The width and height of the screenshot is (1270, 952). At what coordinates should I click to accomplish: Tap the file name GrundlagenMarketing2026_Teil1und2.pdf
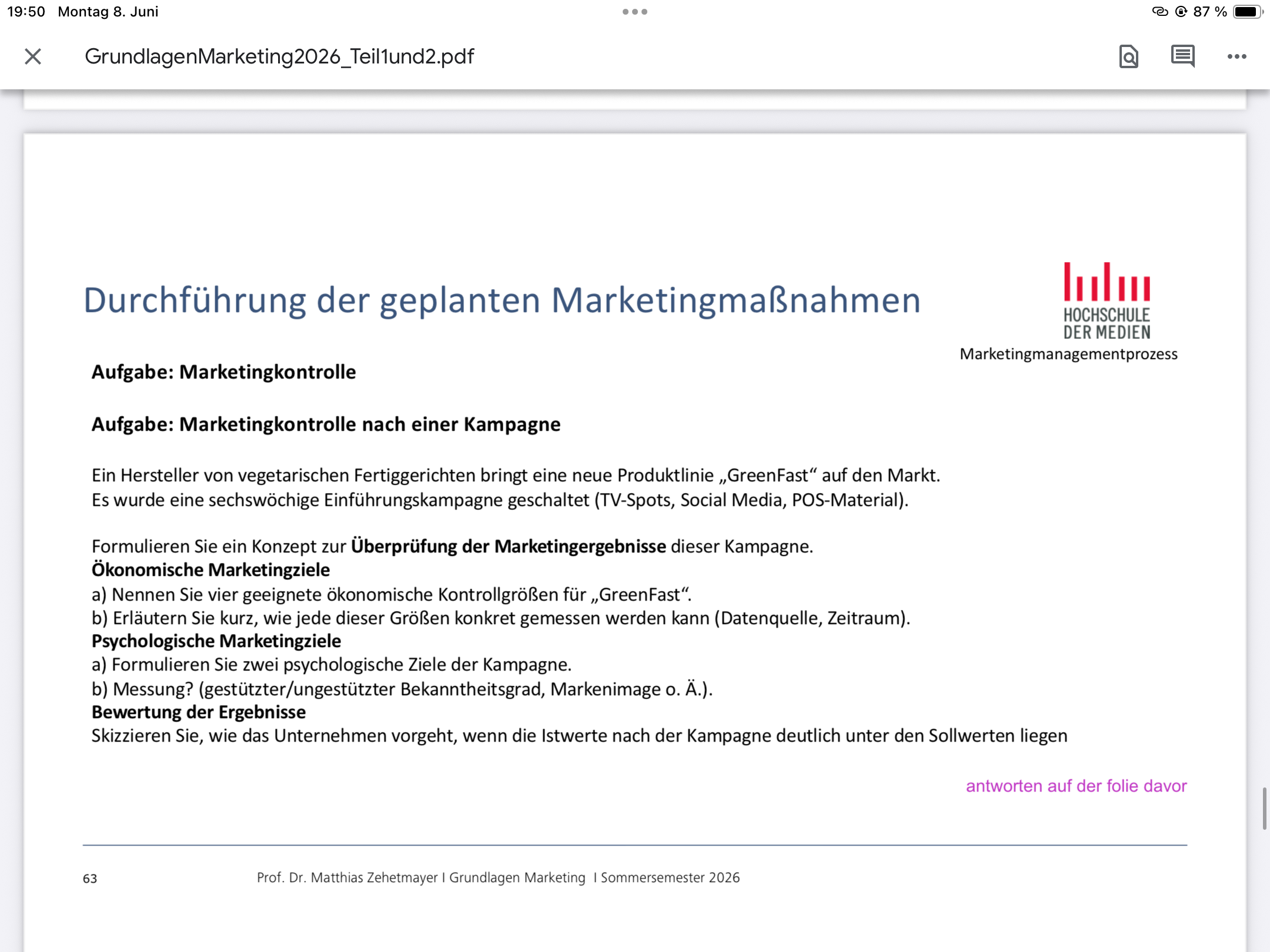[279, 56]
